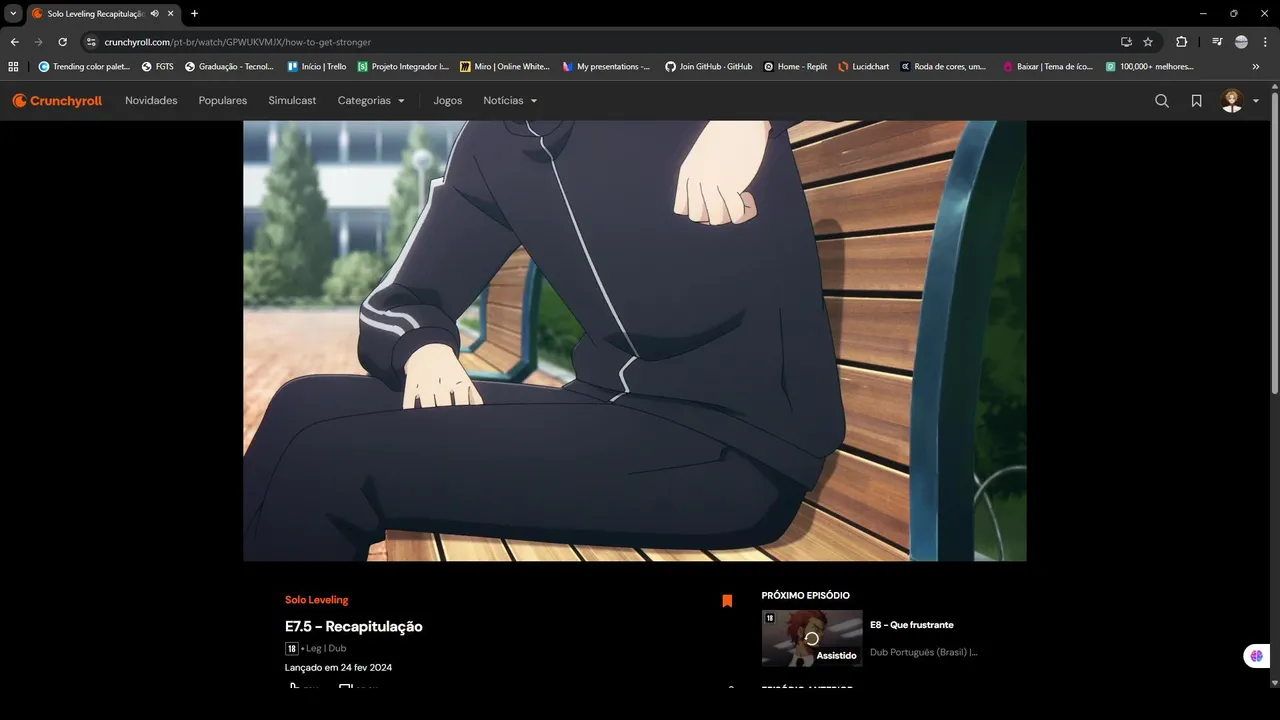
Task: Go back with the browser back arrow
Action: 15,42
